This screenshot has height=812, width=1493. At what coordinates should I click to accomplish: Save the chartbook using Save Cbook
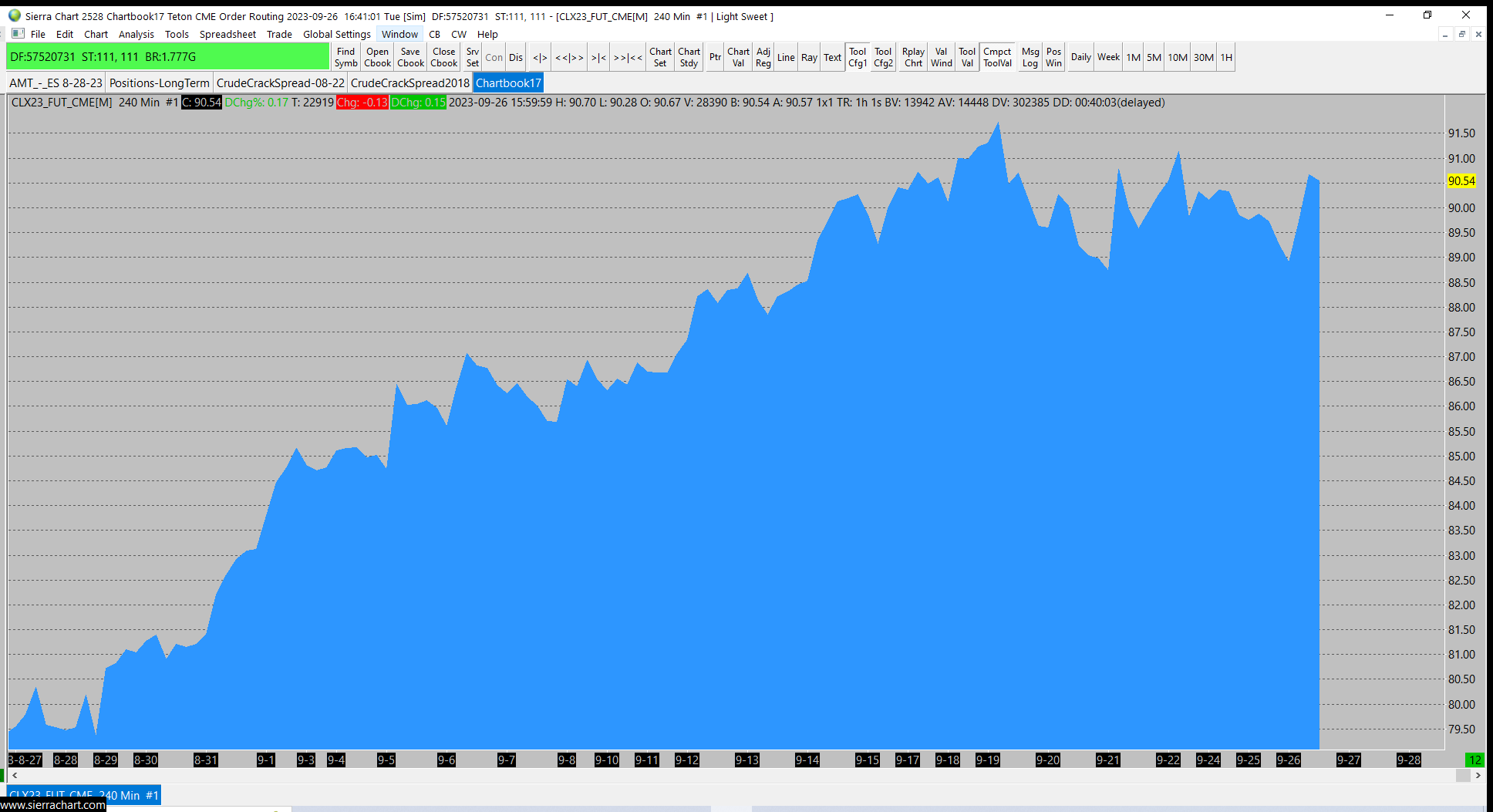pos(410,57)
